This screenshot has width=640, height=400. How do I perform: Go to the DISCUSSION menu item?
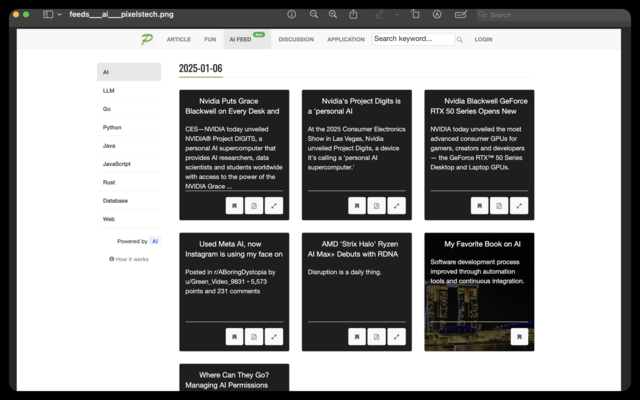pos(296,40)
